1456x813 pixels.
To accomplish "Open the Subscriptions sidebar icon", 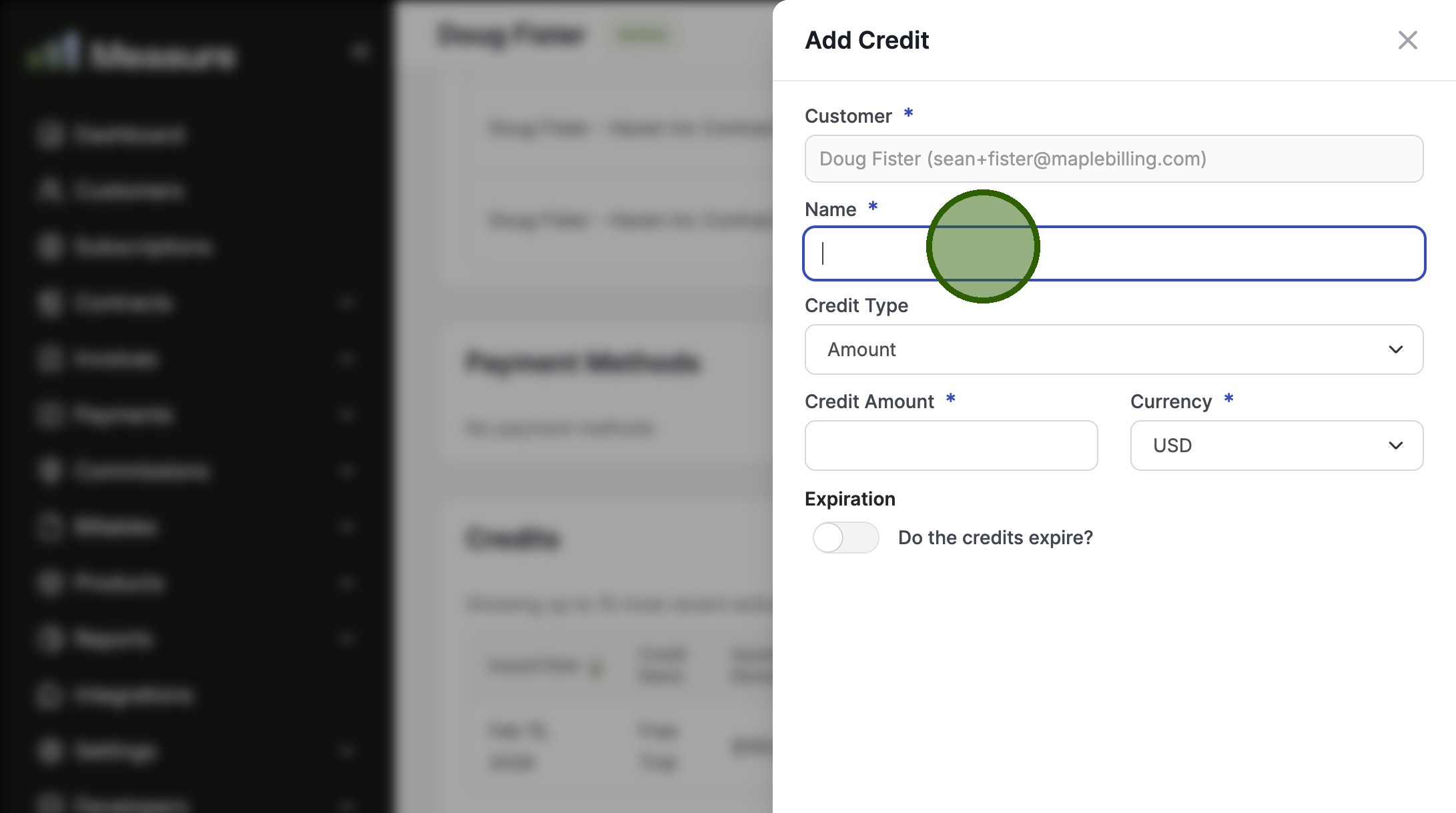I will click(x=50, y=247).
